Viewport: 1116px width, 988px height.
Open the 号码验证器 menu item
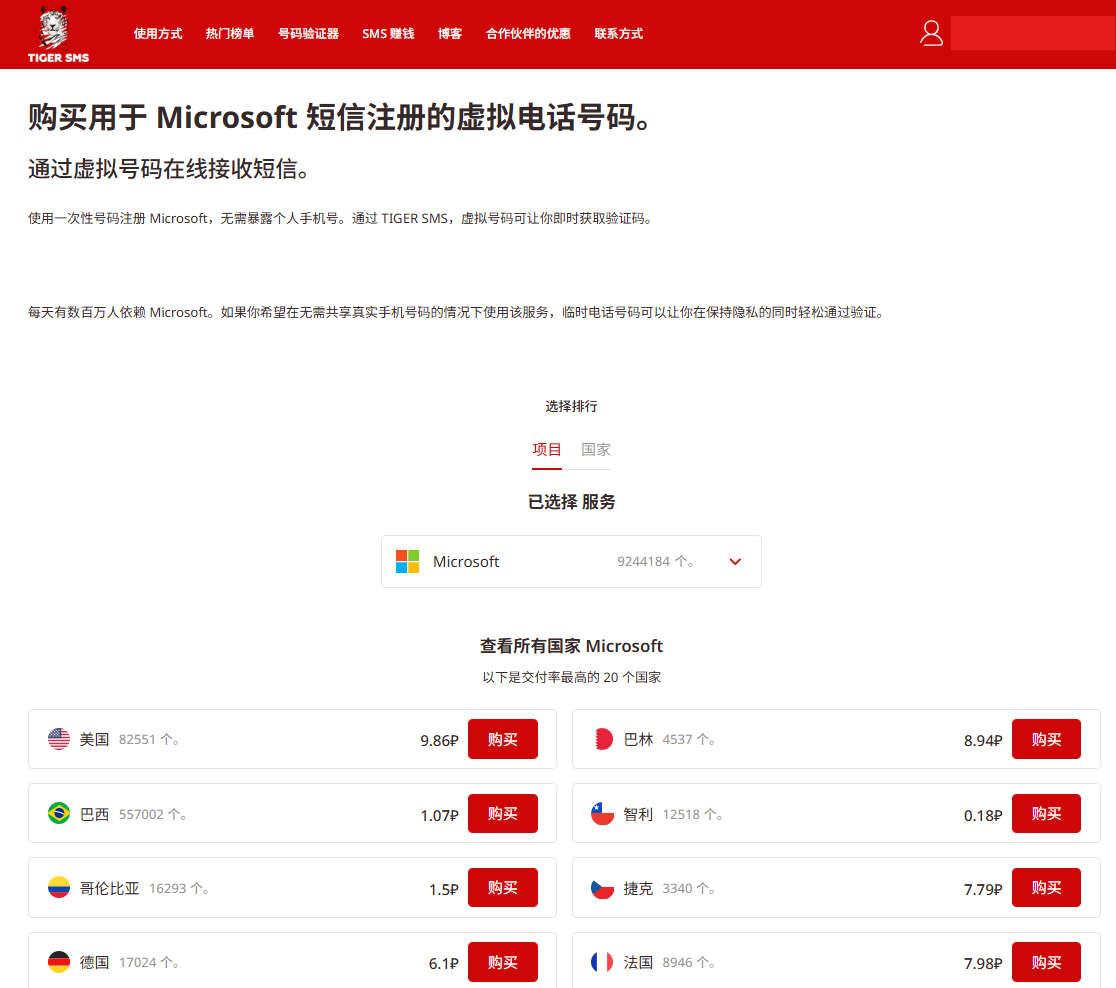(x=308, y=33)
